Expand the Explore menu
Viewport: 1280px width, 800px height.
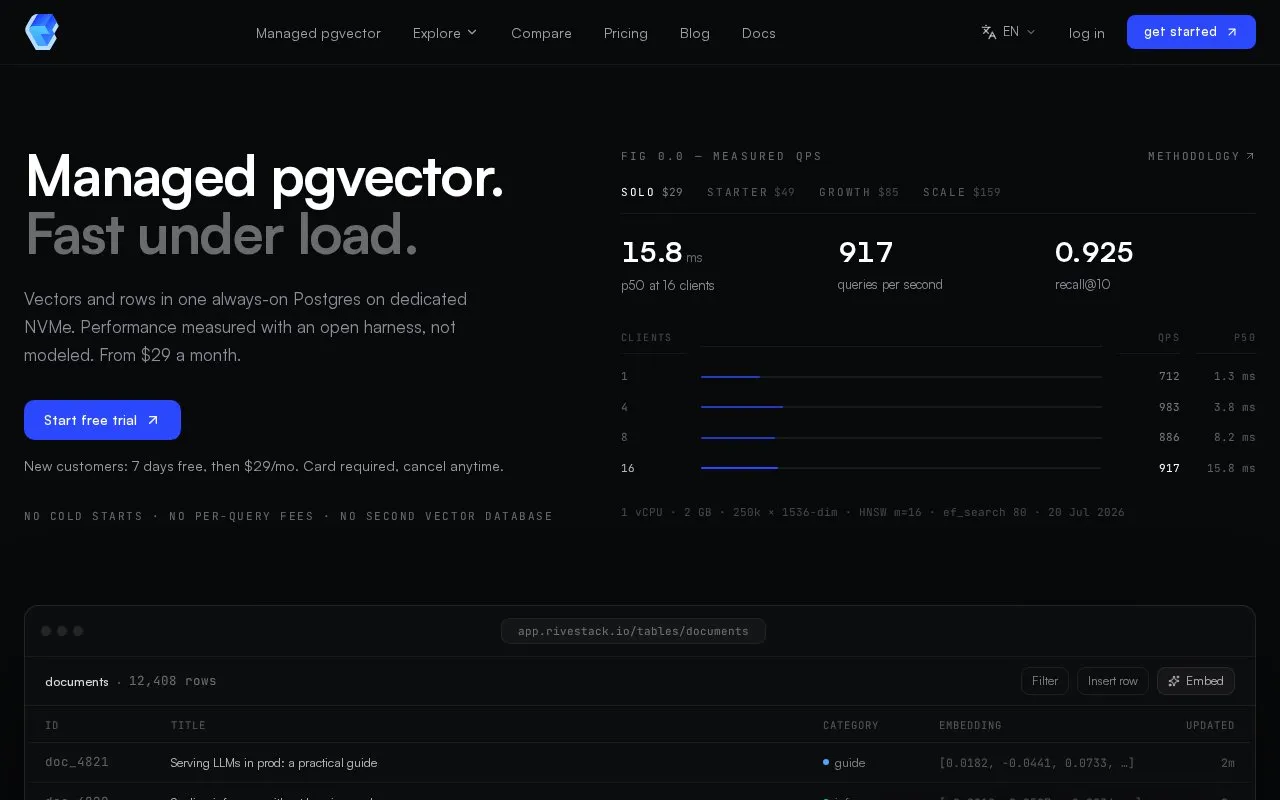445,33
